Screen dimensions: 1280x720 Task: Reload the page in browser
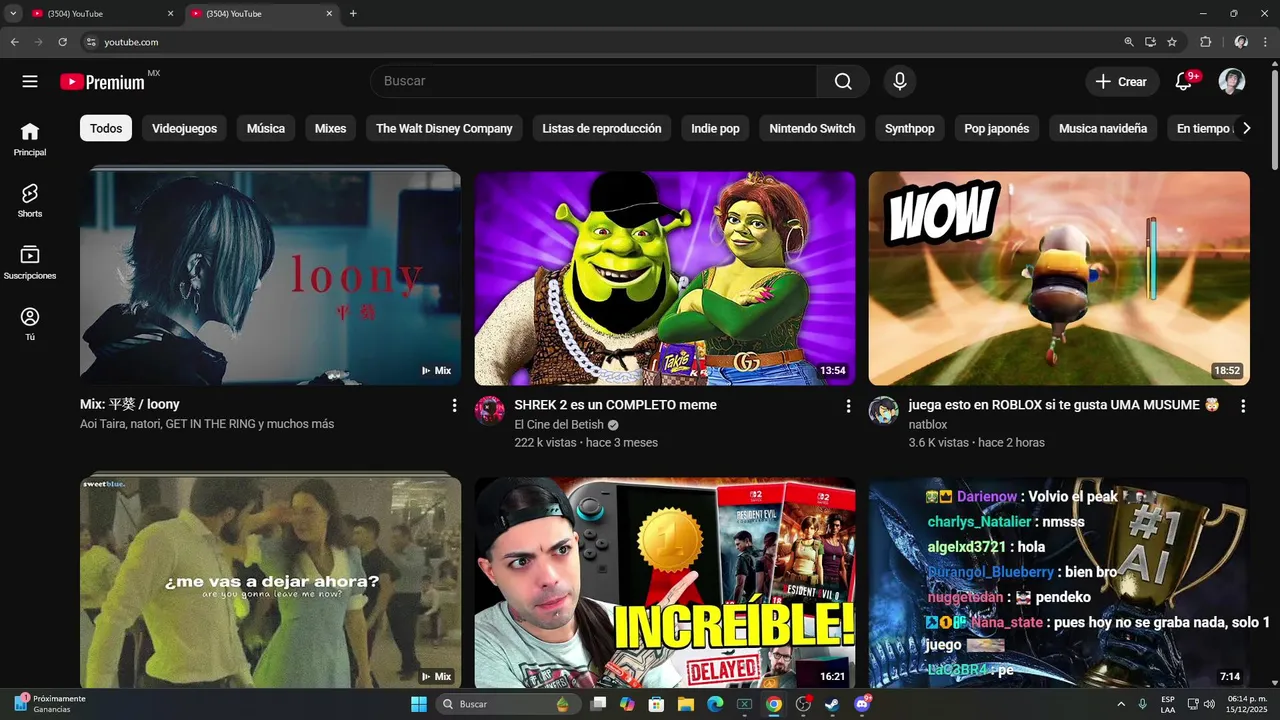click(62, 42)
